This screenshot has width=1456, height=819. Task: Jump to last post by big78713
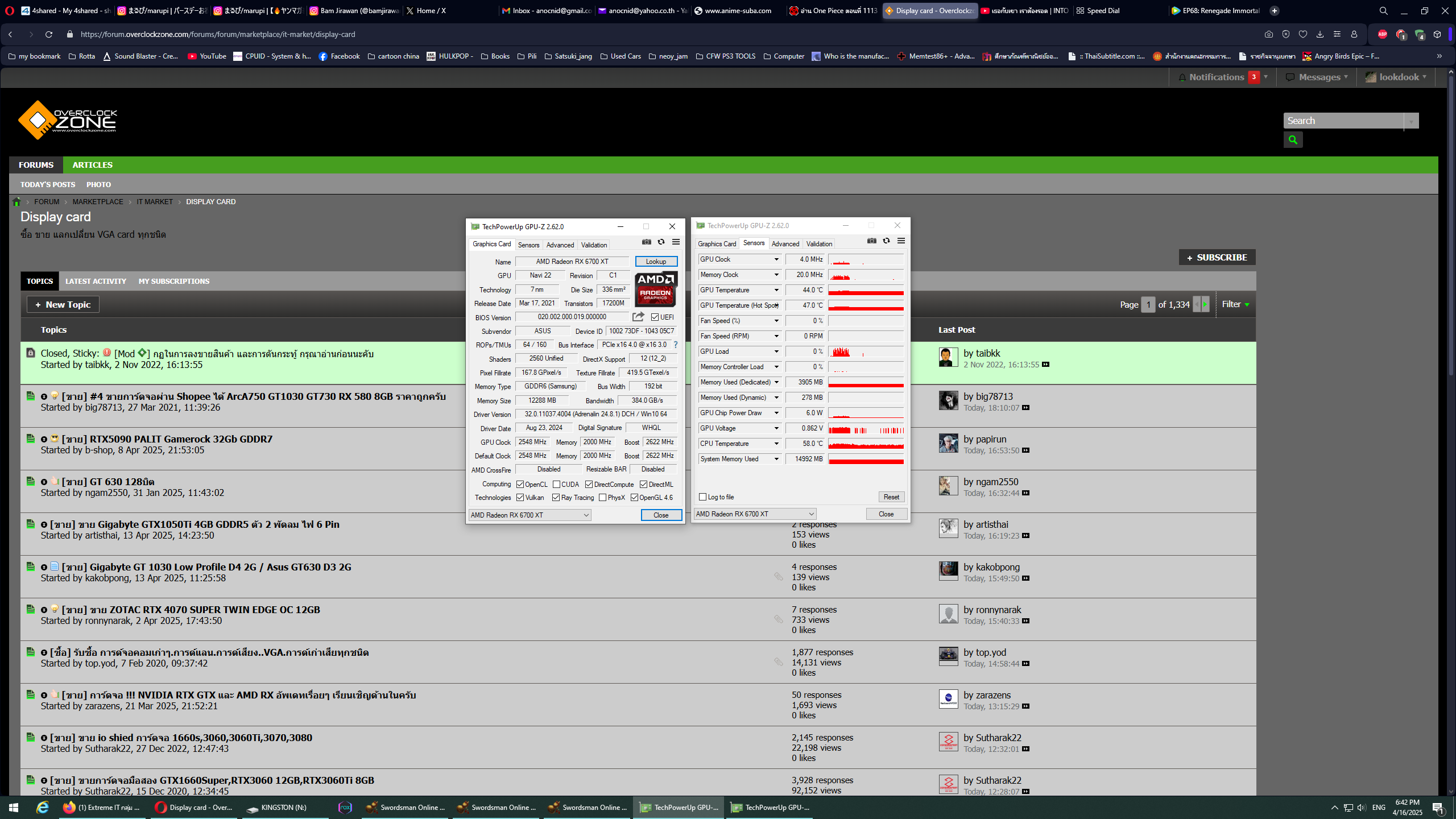[x=1026, y=408]
